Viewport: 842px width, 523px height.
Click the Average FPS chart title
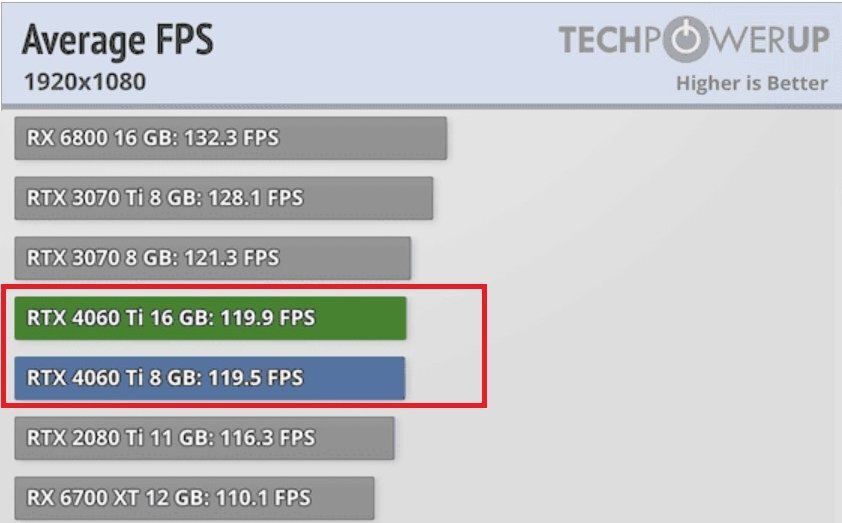tap(118, 41)
